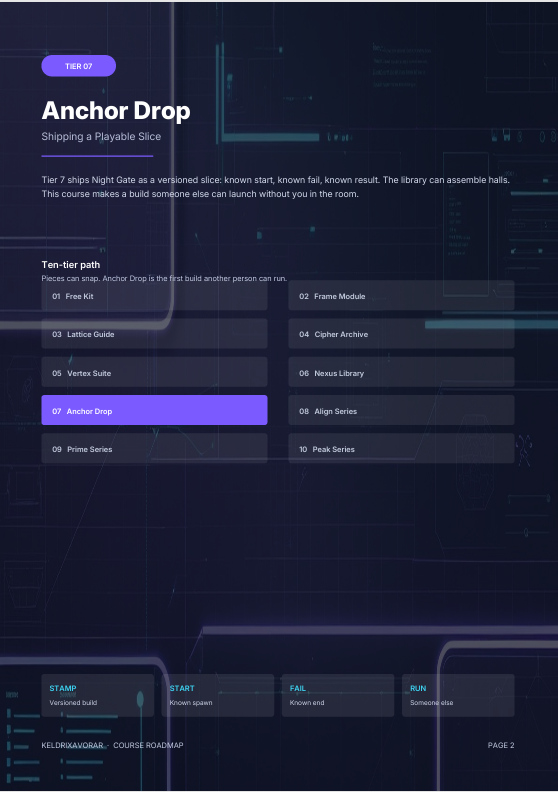Screen dimensions: 558x792
Task: Open the 04 Cipher Archive tier
Action: click(401, 334)
